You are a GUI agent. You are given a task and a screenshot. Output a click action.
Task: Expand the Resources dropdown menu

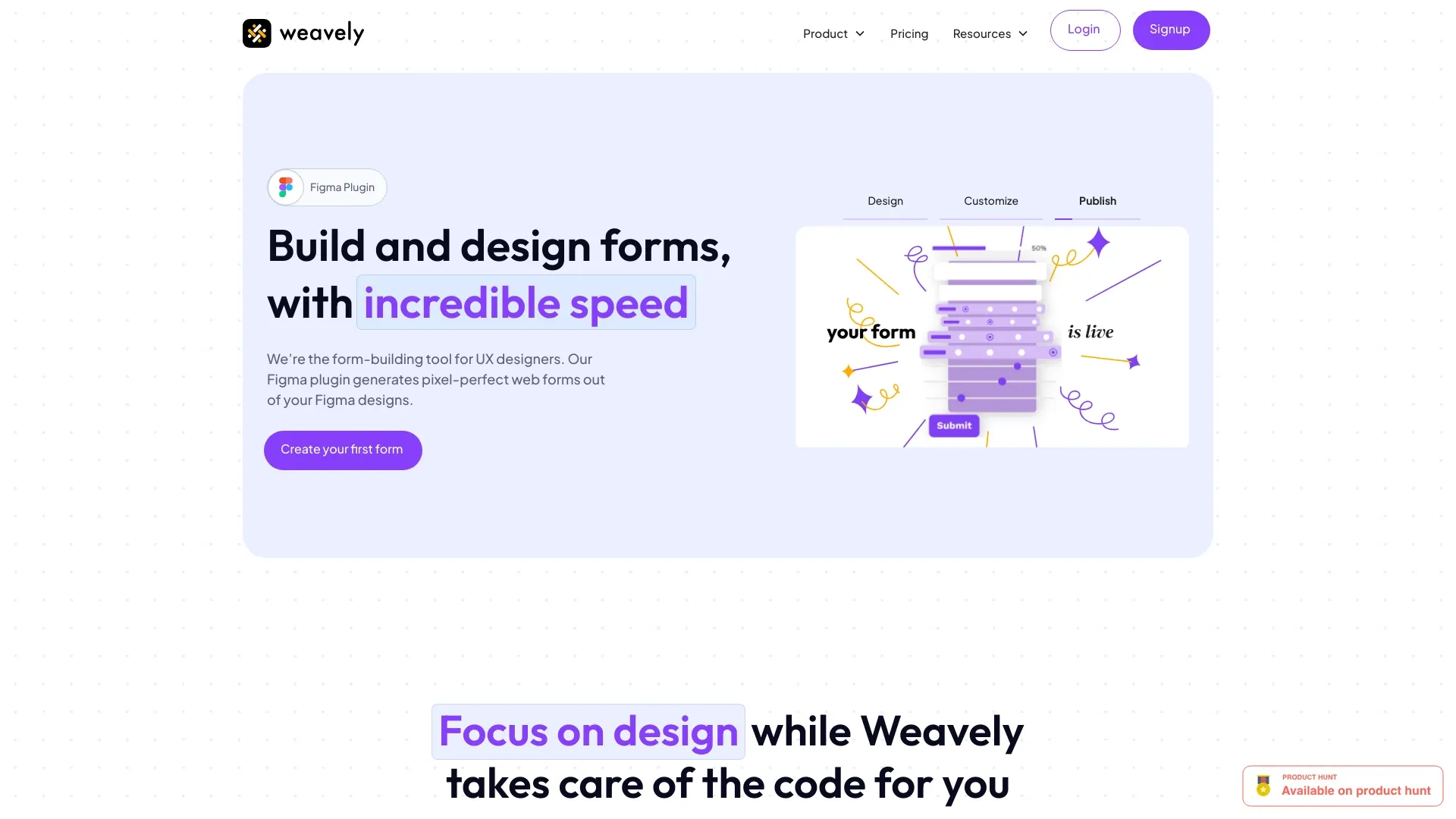click(x=988, y=34)
